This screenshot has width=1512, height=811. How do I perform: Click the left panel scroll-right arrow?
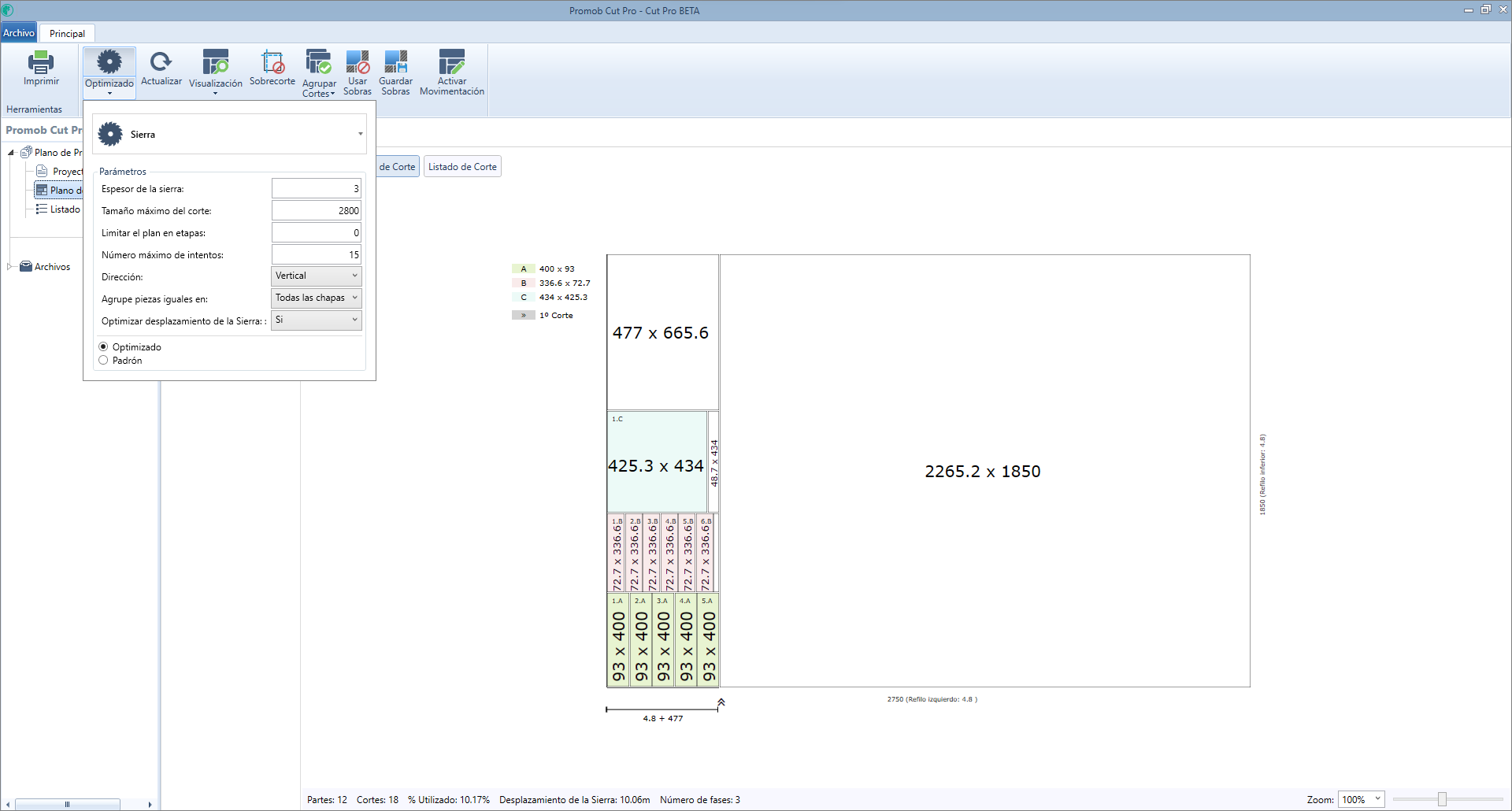click(x=150, y=804)
